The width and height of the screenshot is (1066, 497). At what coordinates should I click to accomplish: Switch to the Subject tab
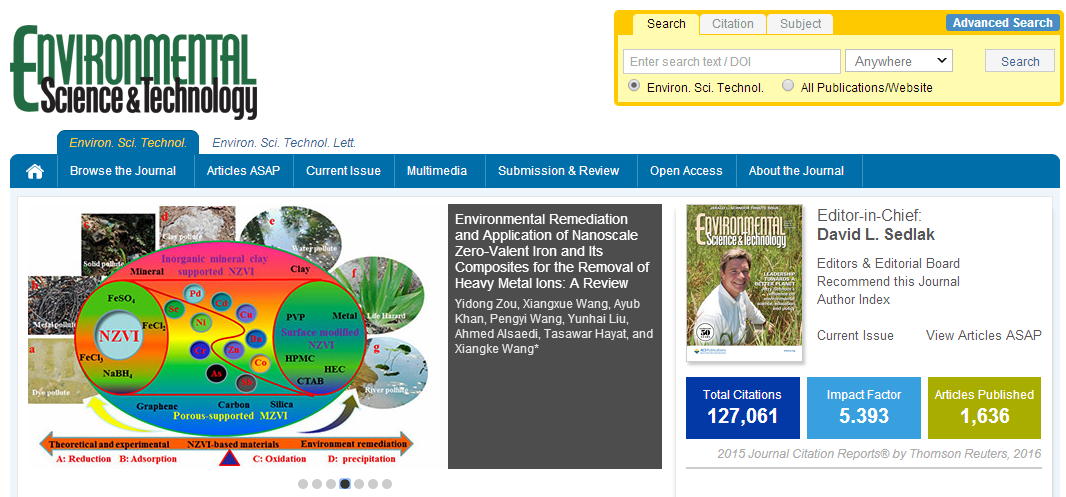point(800,24)
